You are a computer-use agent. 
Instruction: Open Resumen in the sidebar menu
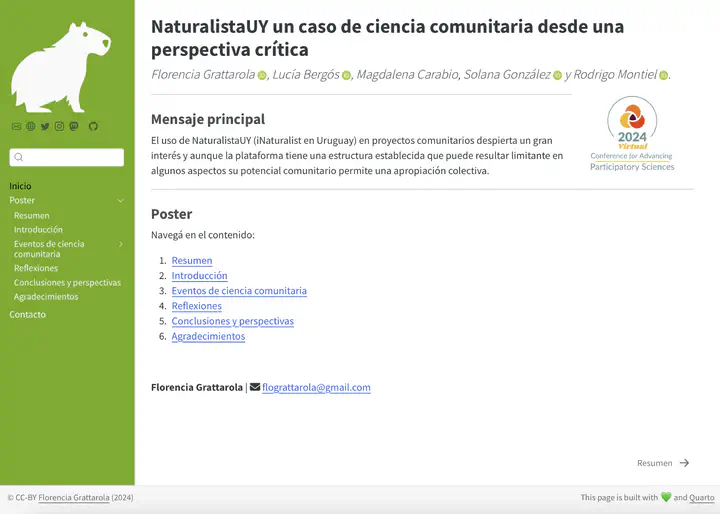pyautogui.click(x=32, y=215)
